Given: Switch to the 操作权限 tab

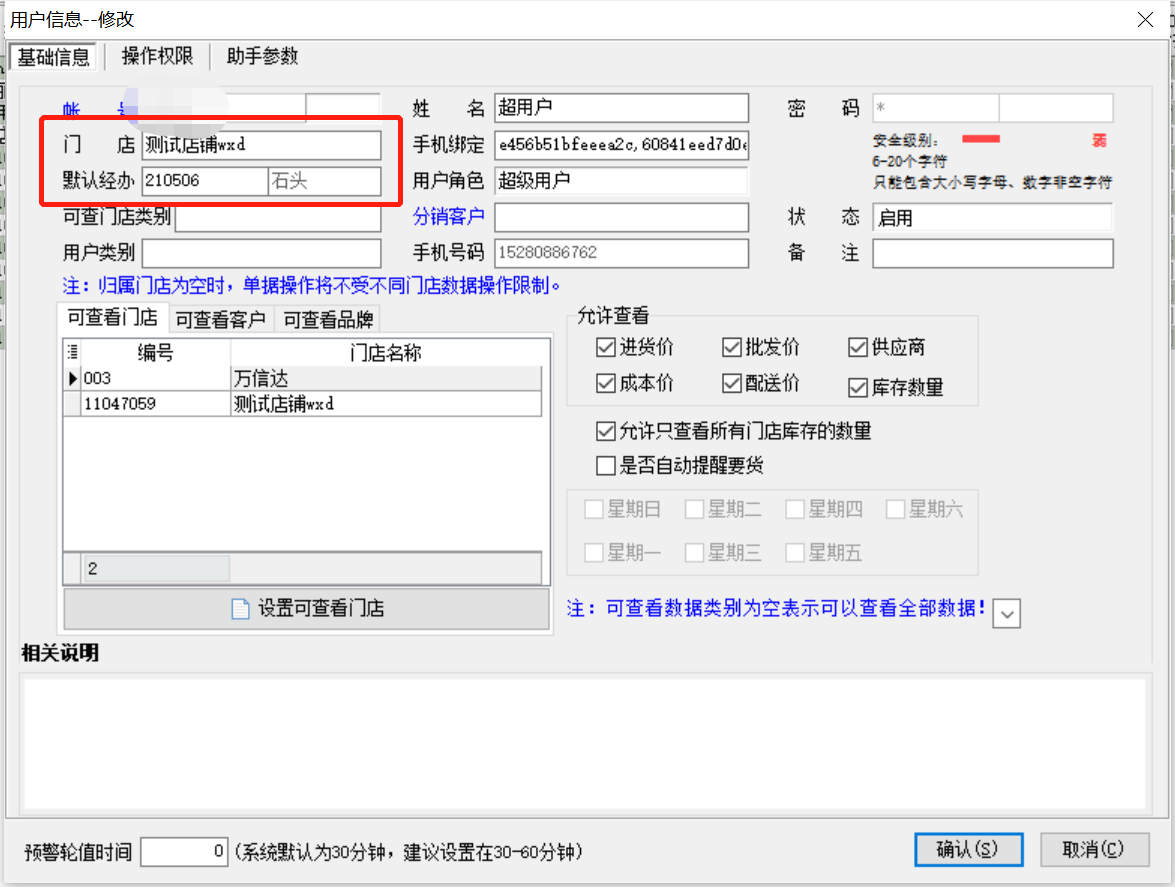Looking at the screenshot, I should [157, 56].
